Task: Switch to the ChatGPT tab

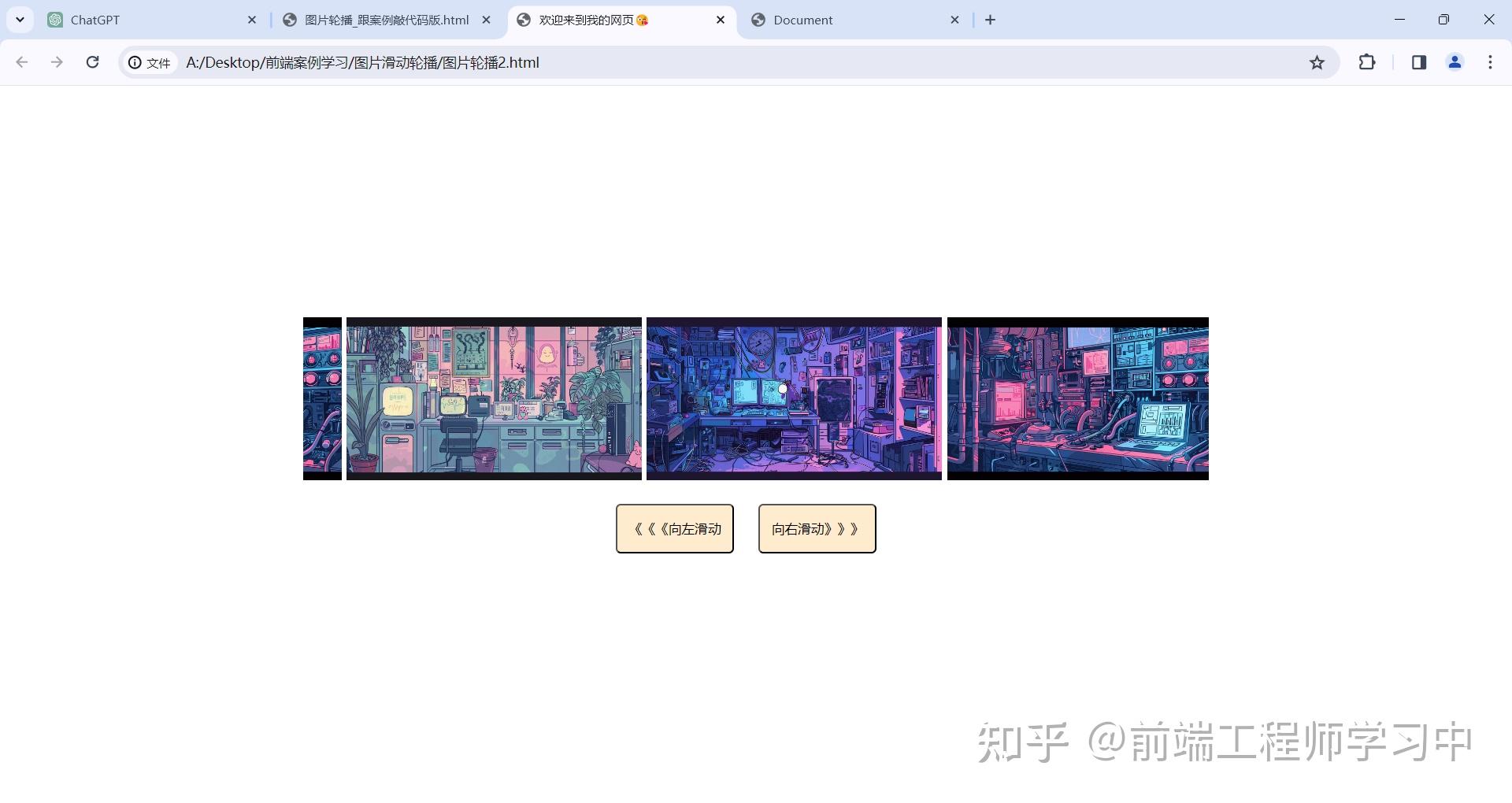Action: (x=153, y=20)
